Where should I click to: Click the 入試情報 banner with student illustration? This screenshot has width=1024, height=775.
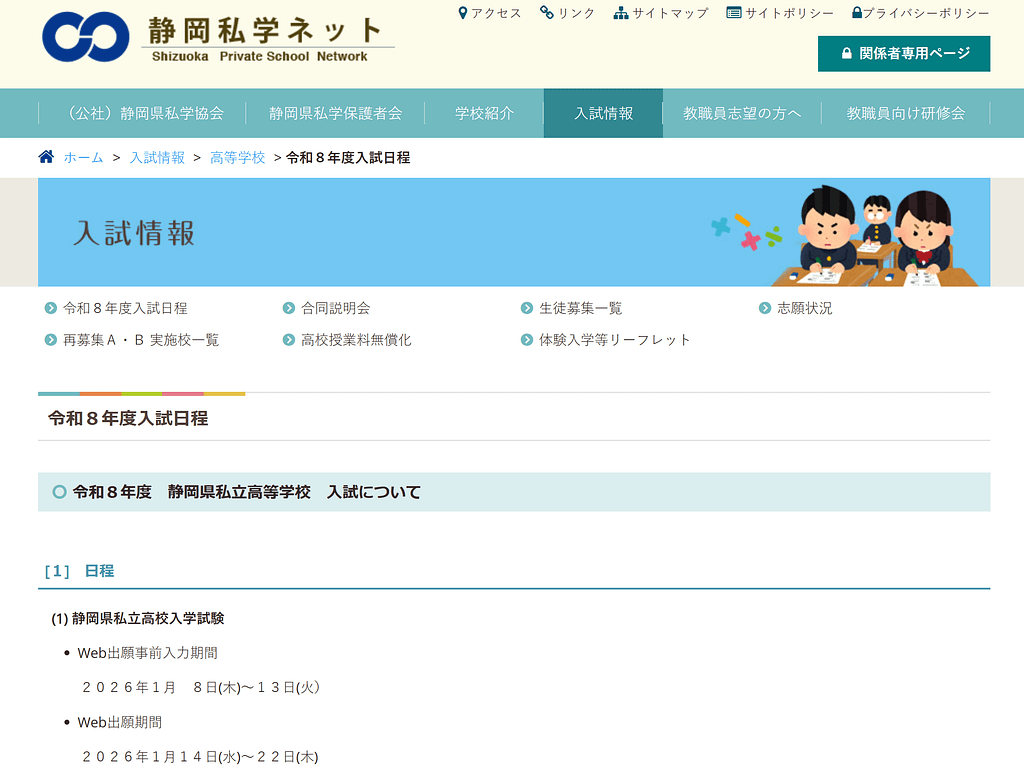point(513,232)
